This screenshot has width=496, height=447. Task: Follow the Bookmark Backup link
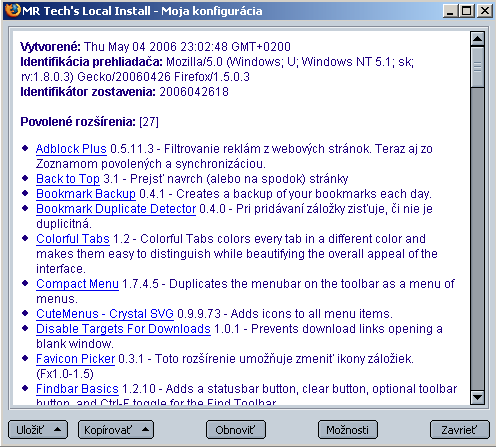86,194
